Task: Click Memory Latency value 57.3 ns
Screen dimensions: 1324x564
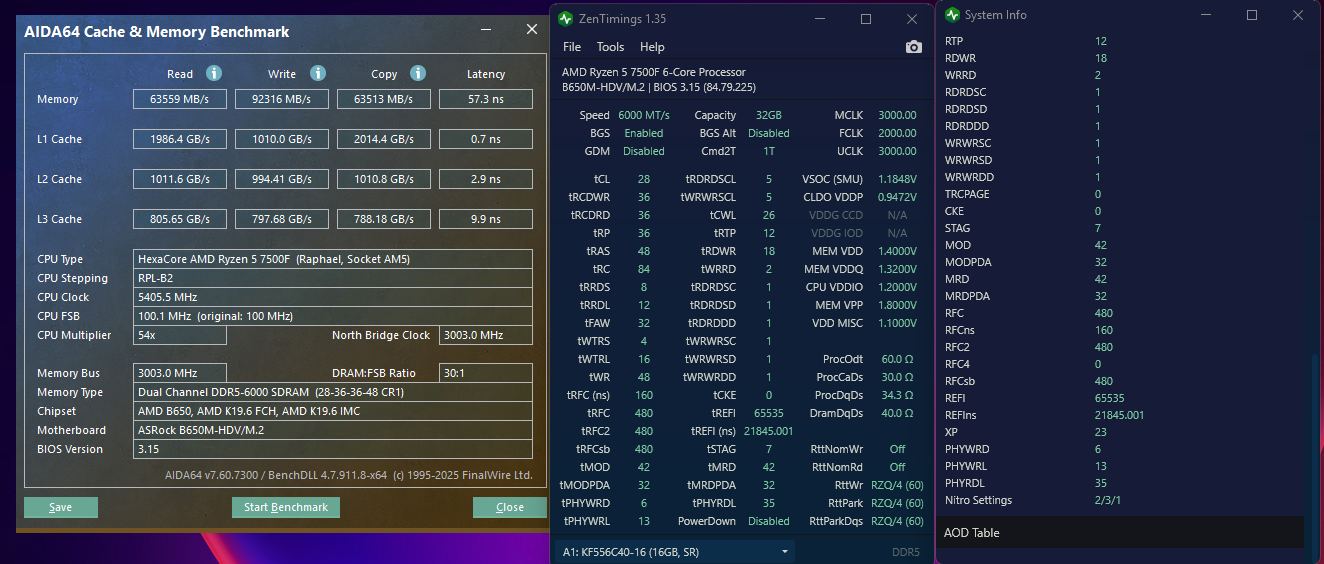Action: click(x=486, y=99)
